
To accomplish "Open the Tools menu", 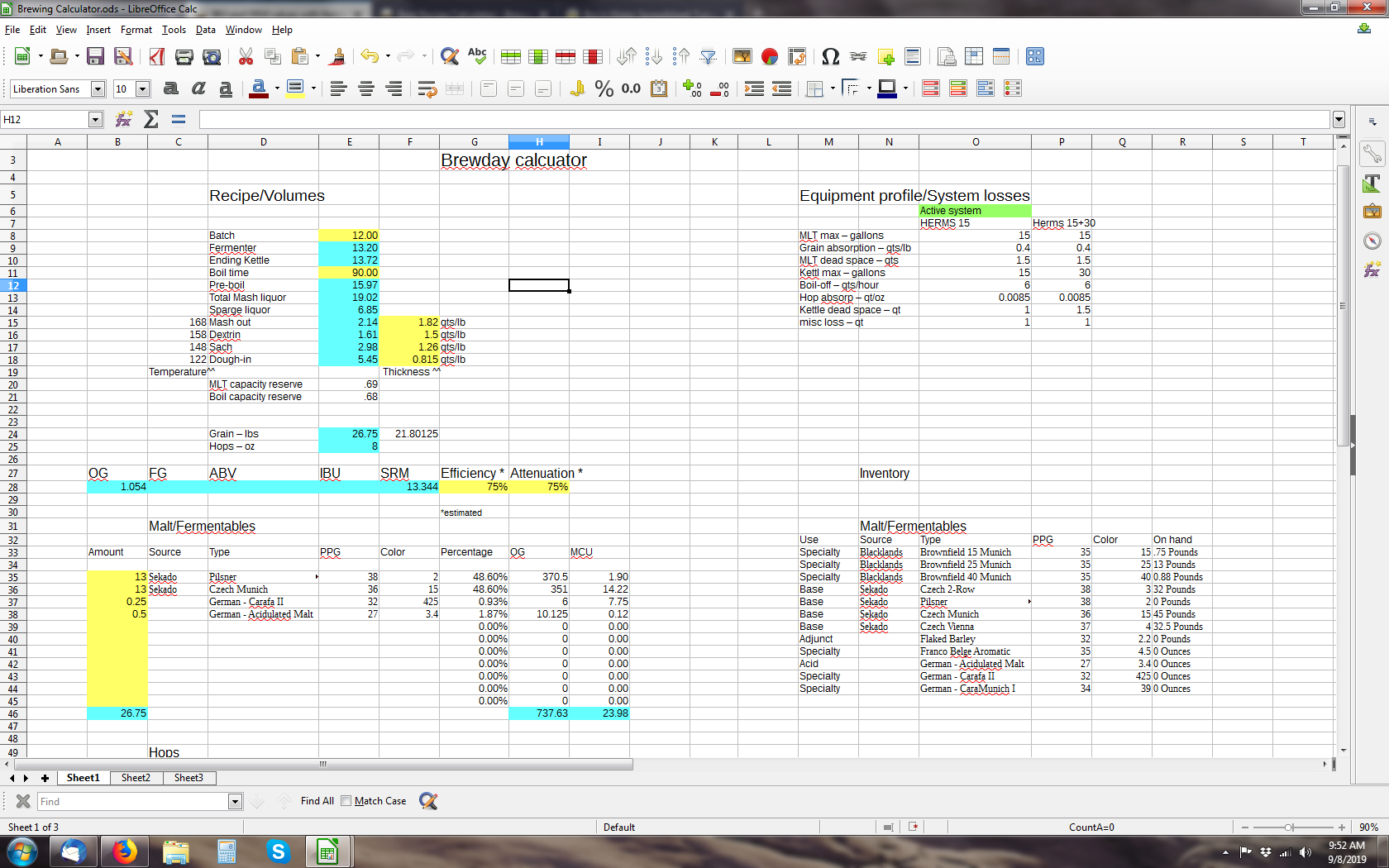I will 174,30.
